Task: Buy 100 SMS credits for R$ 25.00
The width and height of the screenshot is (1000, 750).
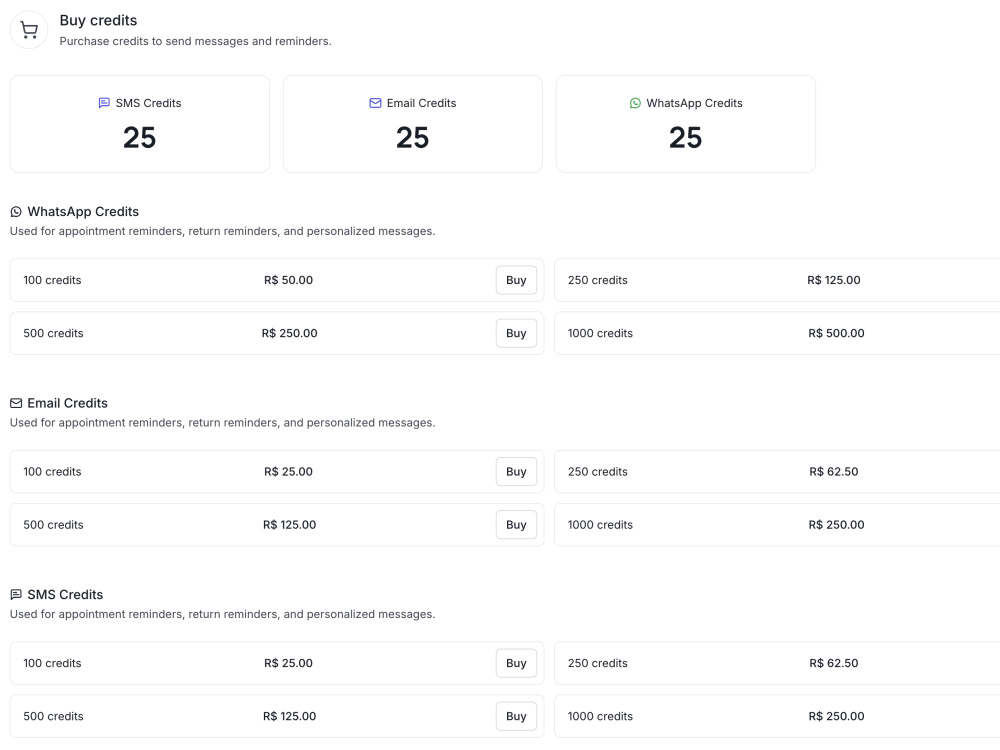Action: point(516,663)
